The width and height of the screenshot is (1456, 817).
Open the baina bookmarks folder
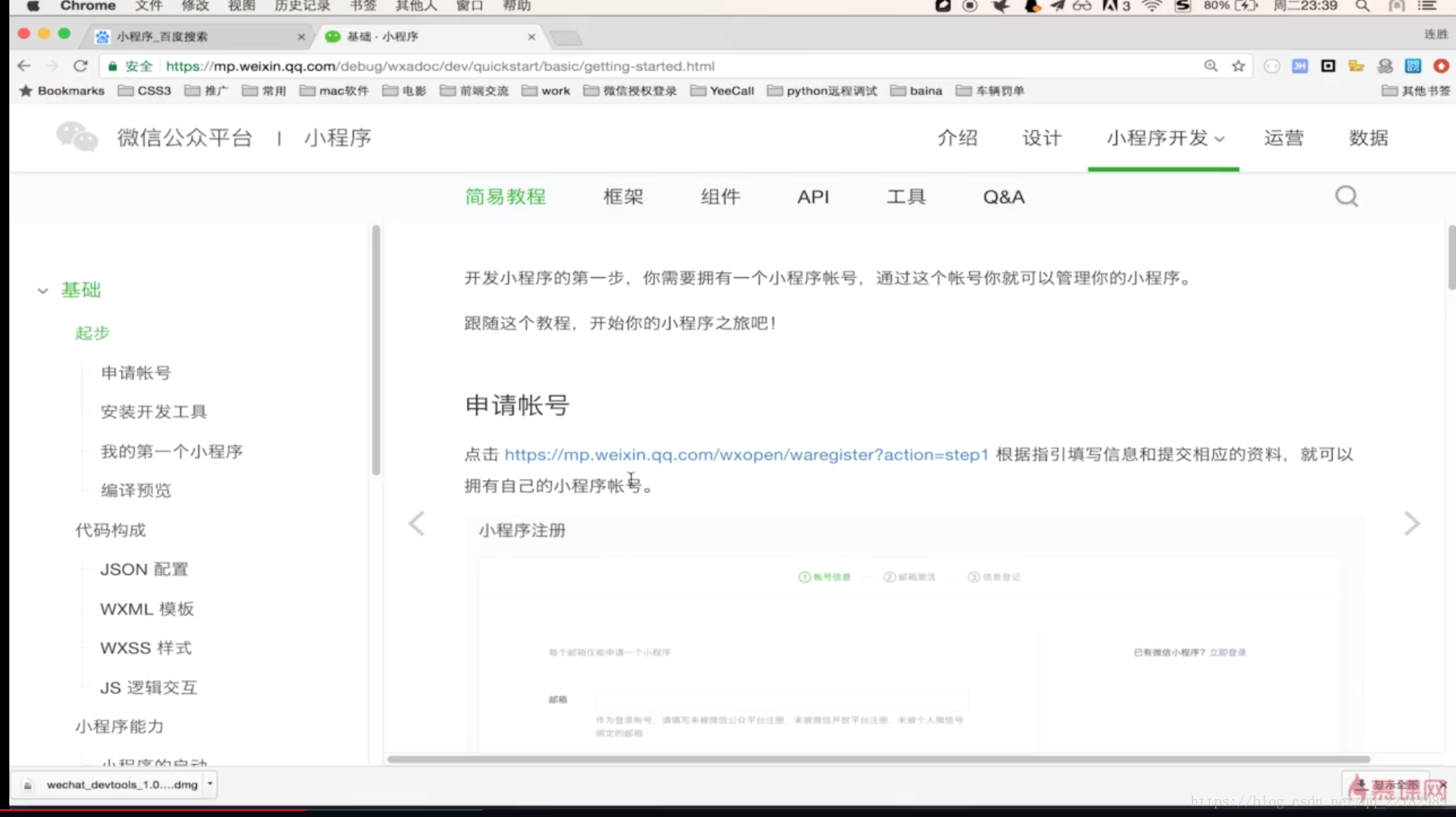917,91
